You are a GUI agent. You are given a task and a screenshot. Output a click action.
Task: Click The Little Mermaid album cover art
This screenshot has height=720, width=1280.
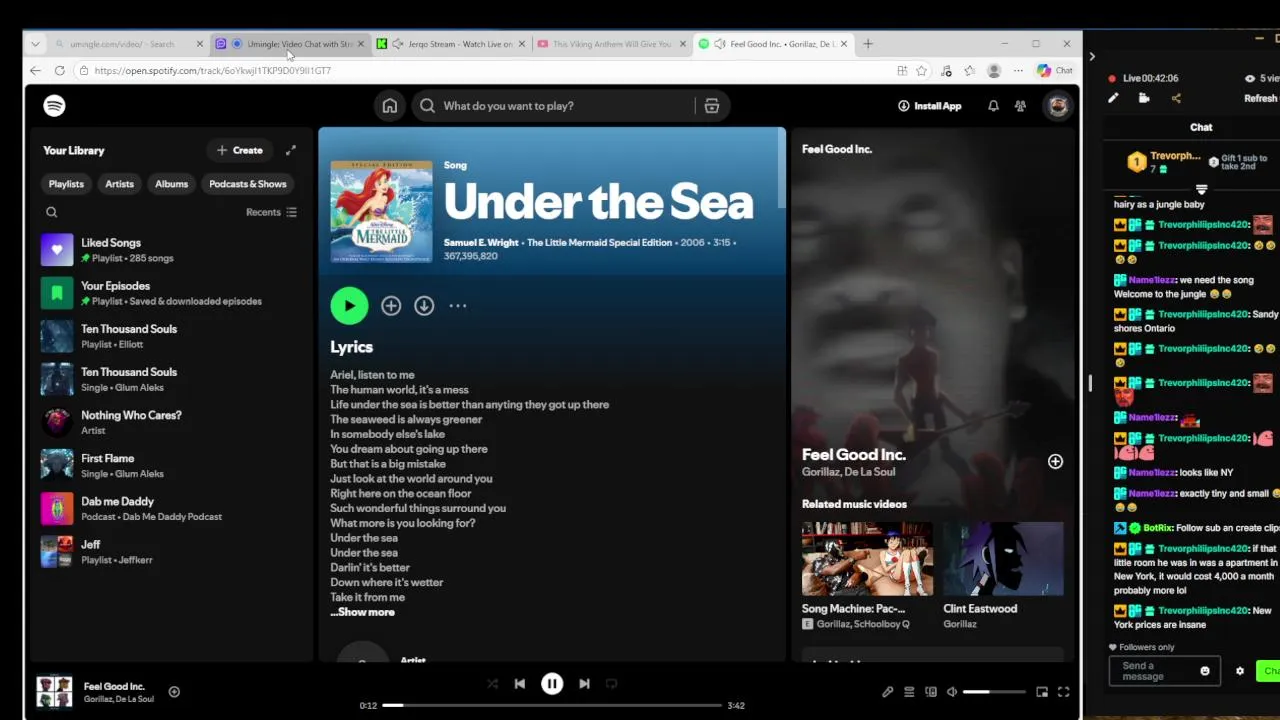click(x=381, y=211)
